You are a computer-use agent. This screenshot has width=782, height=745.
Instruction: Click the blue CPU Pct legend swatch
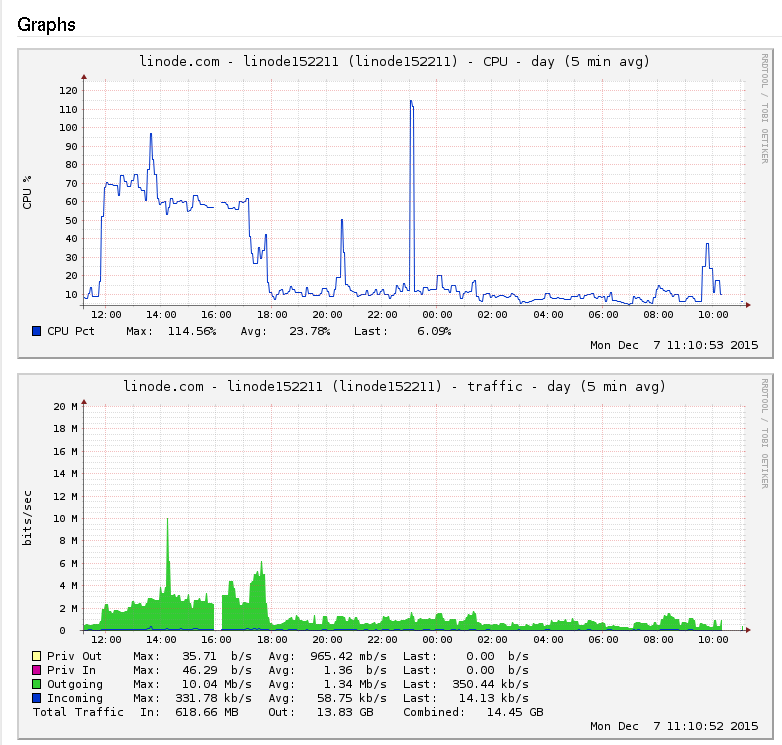[x=37, y=331]
